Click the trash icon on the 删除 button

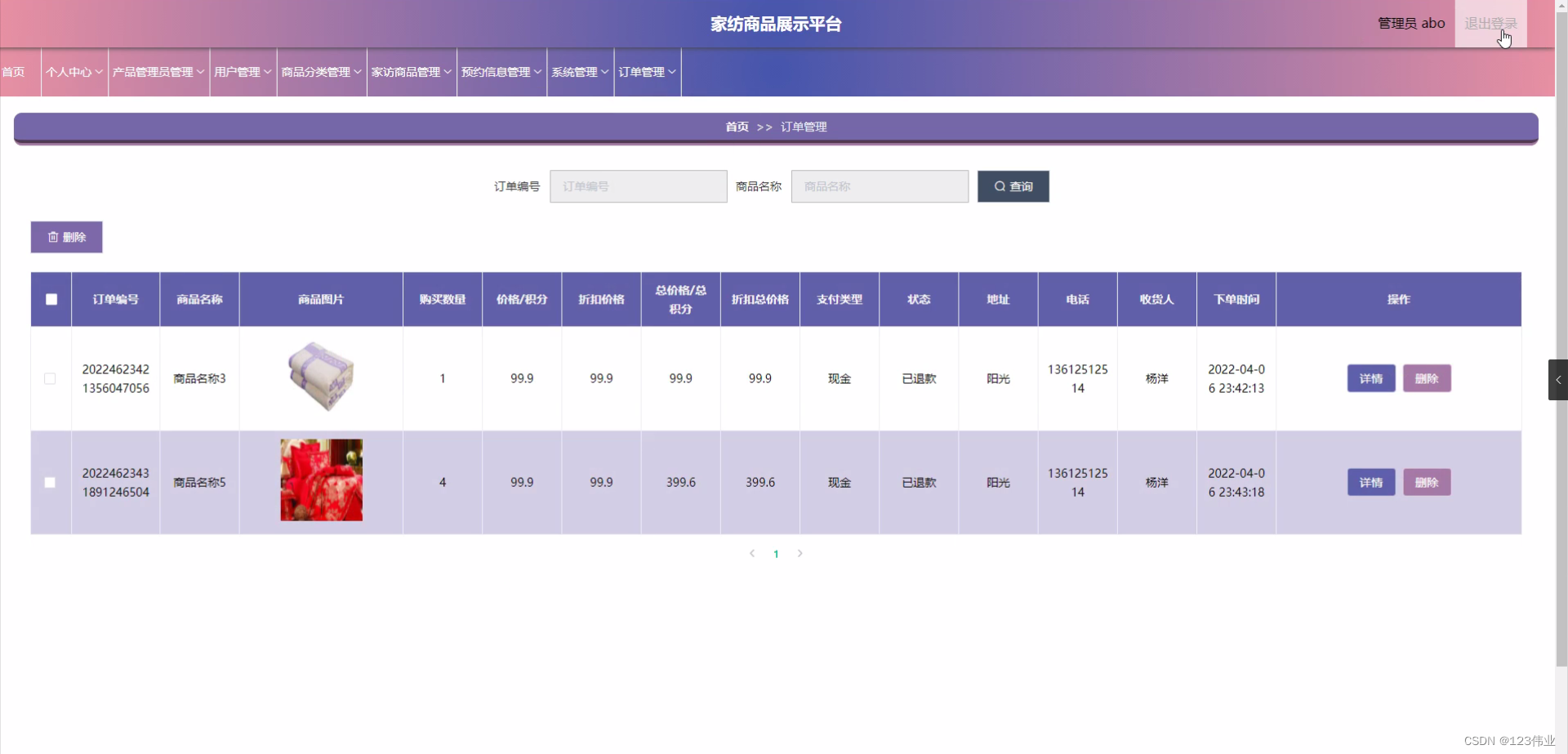click(x=54, y=236)
